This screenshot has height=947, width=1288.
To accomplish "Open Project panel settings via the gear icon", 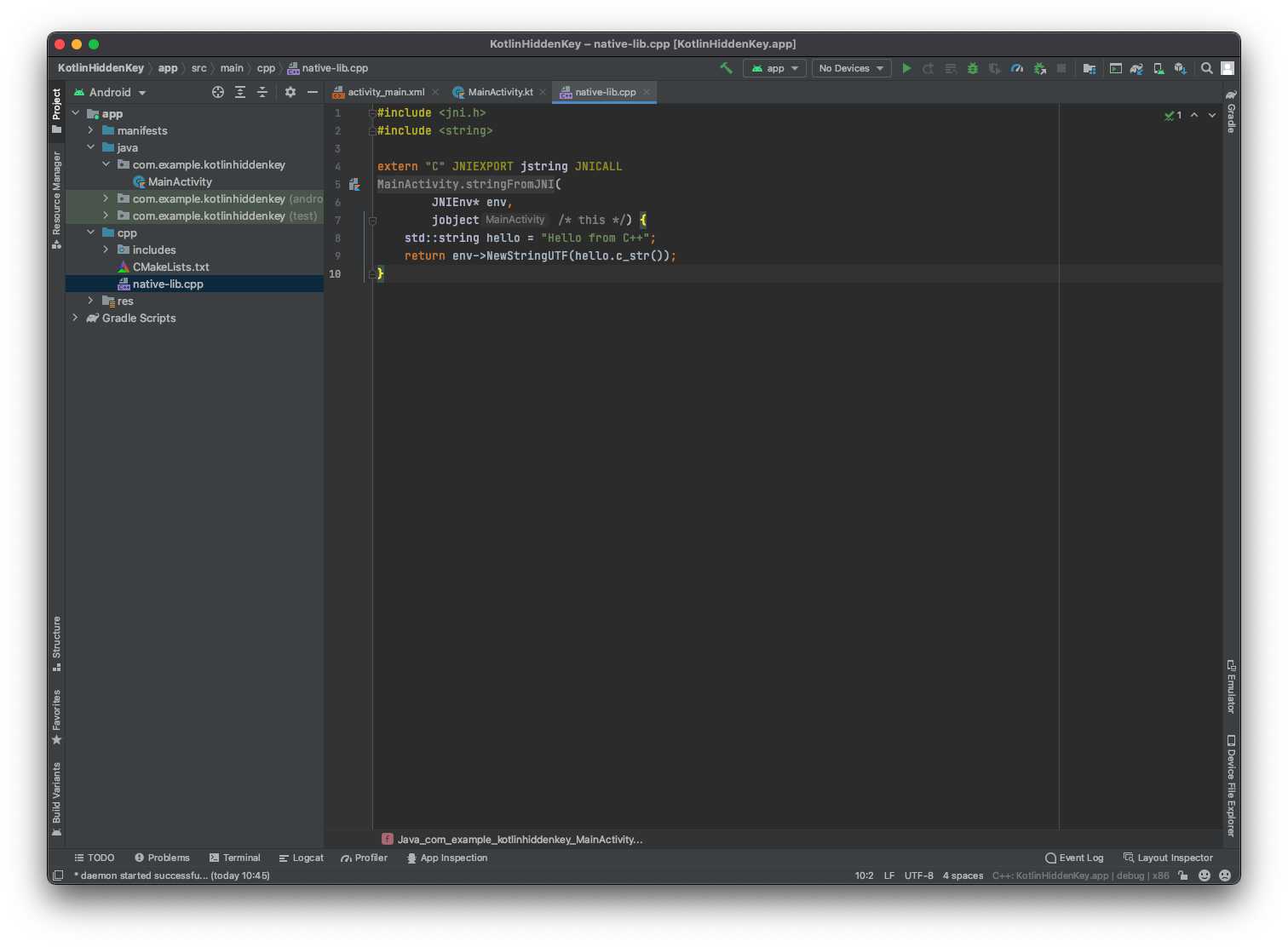I will click(290, 91).
